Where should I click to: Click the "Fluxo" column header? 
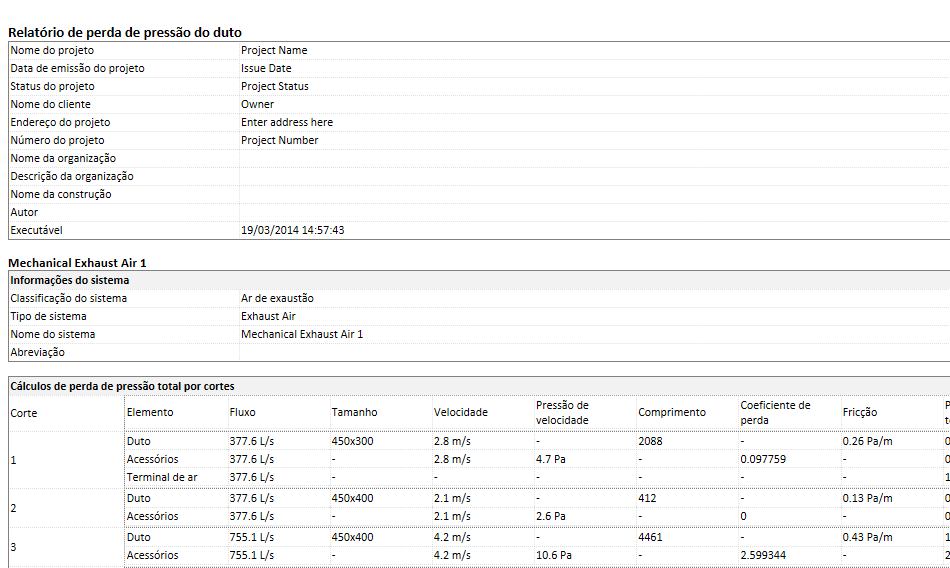tap(242, 412)
